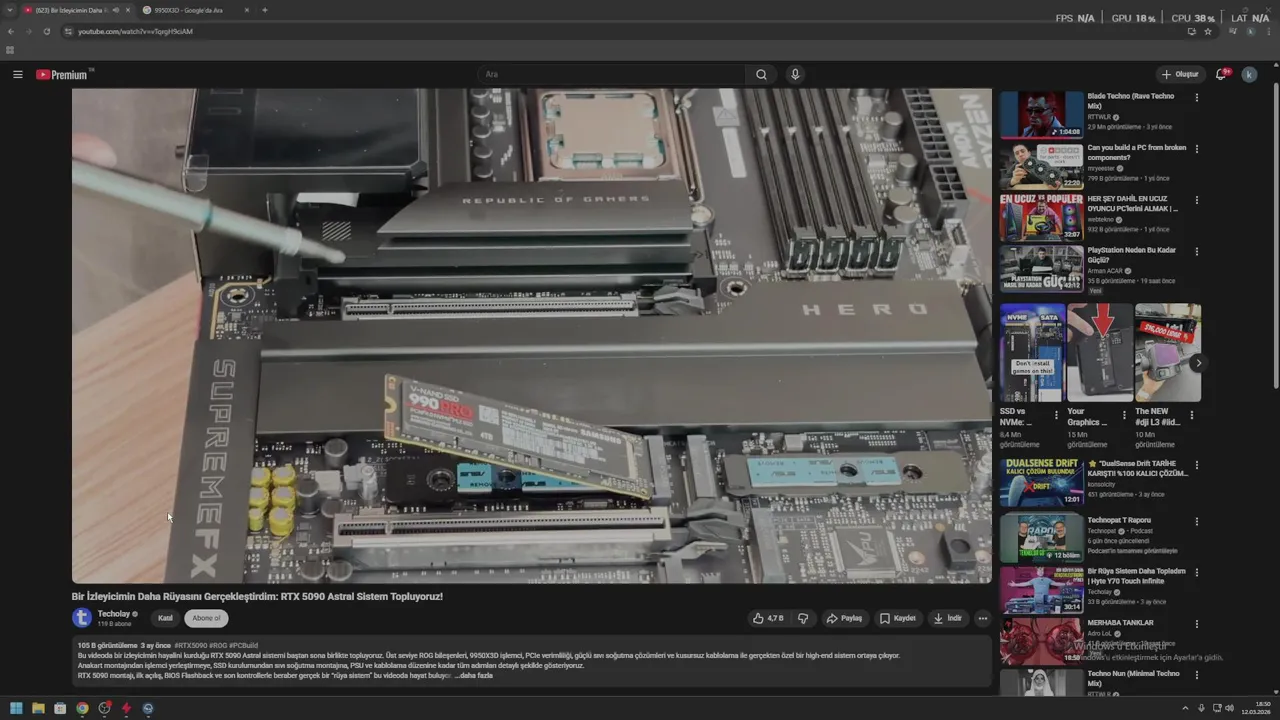Image resolution: width=1280 pixels, height=720 pixels.
Task: Reload the current page
Action: pyautogui.click(x=46, y=31)
